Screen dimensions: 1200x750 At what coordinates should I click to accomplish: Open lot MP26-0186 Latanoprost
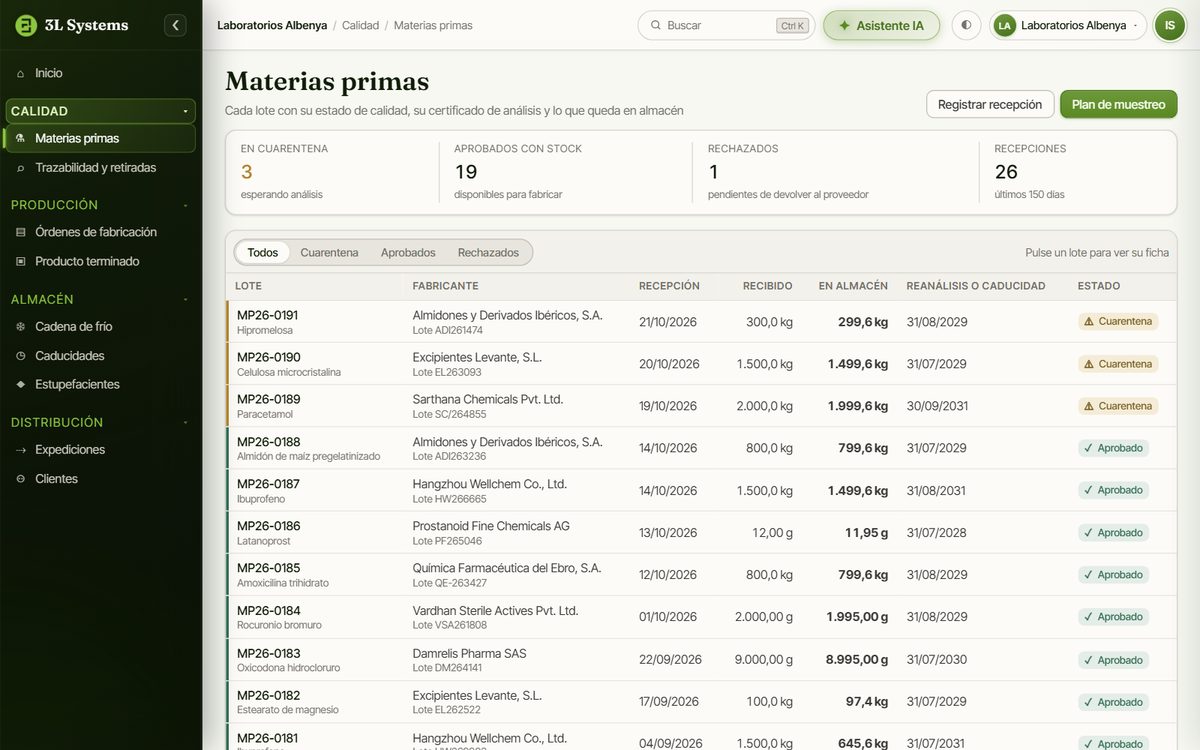(x=701, y=533)
